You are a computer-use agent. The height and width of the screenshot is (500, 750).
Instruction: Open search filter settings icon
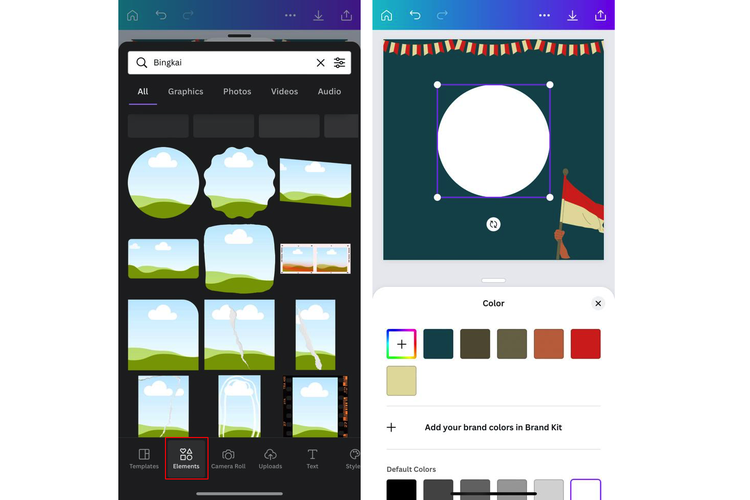[x=340, y=62]
